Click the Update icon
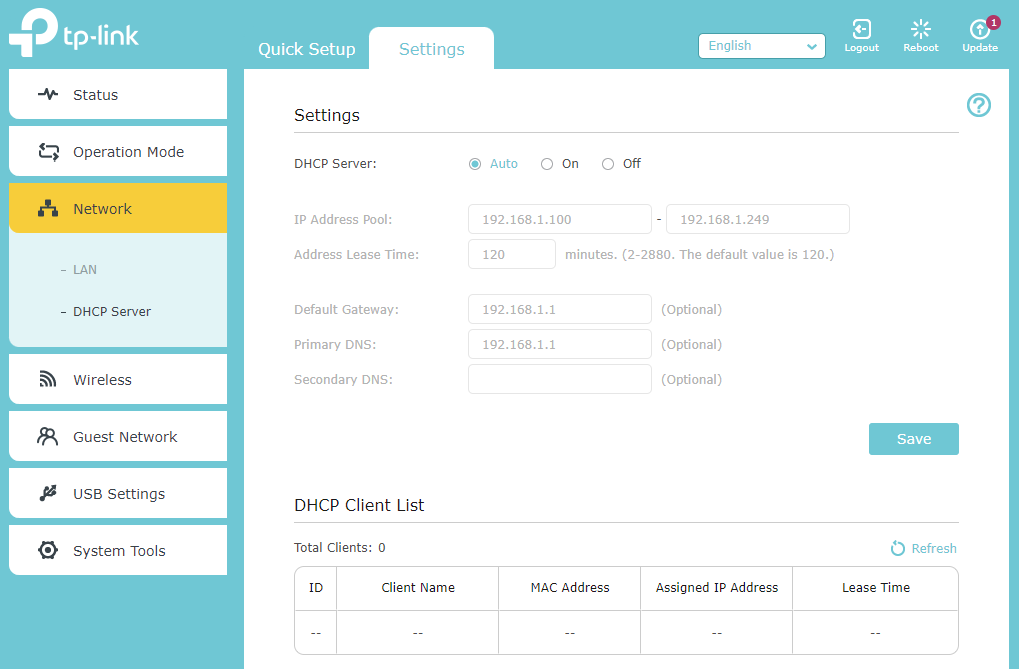1019x669 pixels. pos(979,30)
